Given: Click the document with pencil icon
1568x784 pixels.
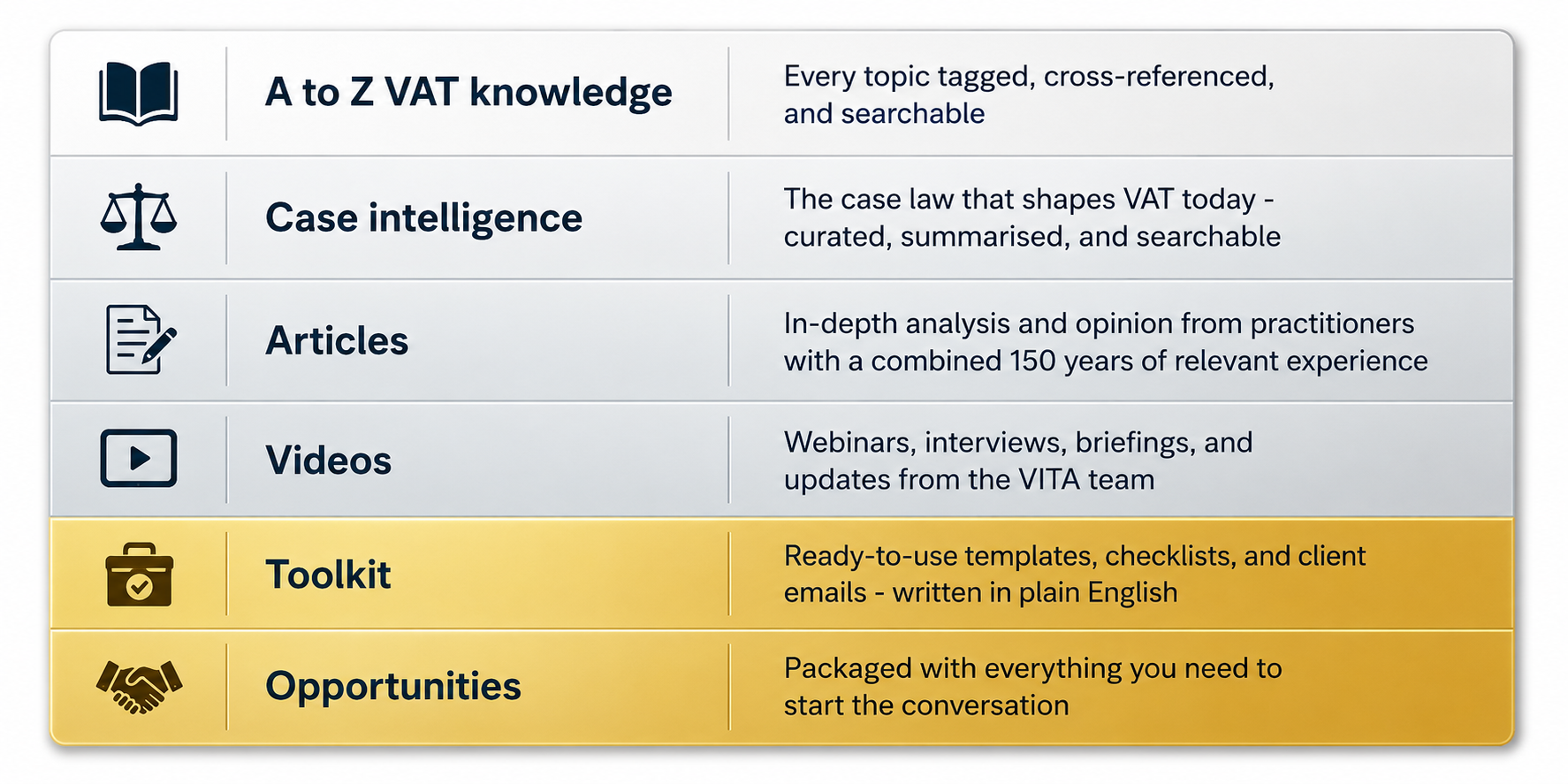Looking at the screenshot, I should pos(141,339).
